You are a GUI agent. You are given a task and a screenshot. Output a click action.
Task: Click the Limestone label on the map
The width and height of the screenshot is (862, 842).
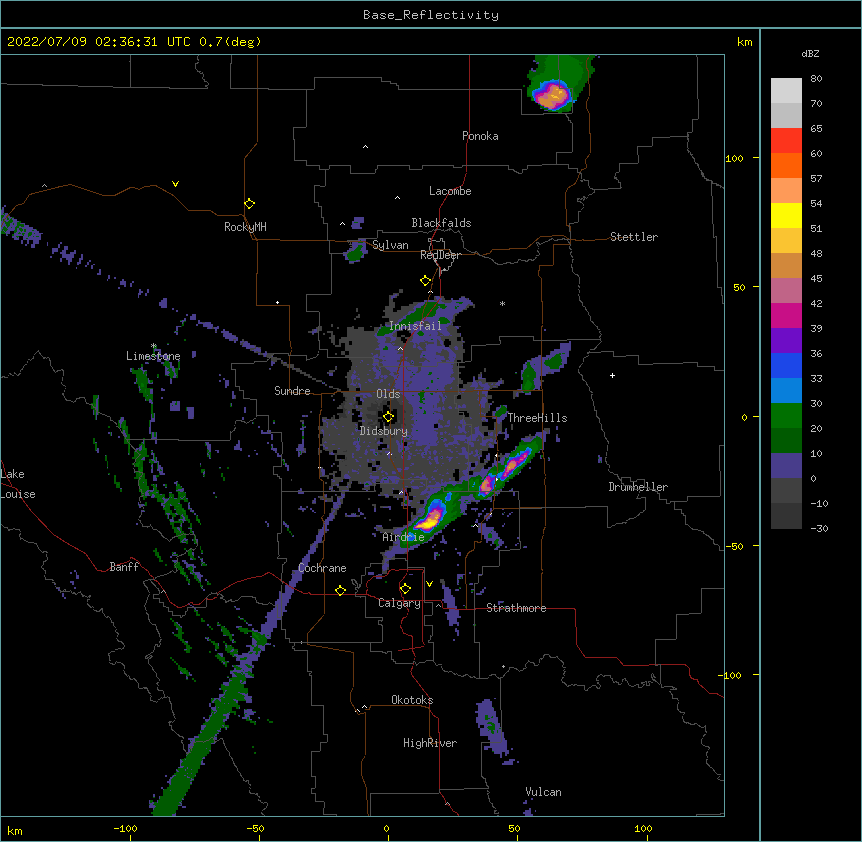(153, 356)
